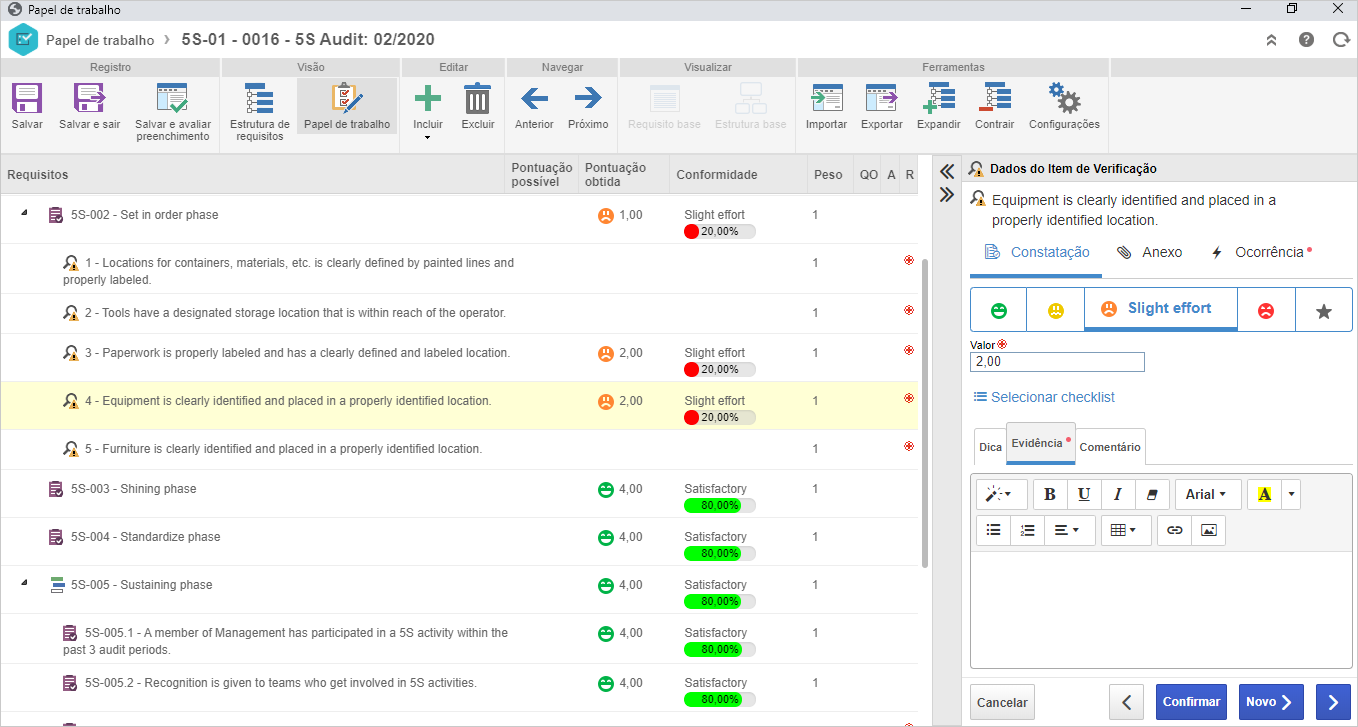The image size is (1358, 727).
Task: Open the Arial font dropdown
Action: [x=1208, y=494]
